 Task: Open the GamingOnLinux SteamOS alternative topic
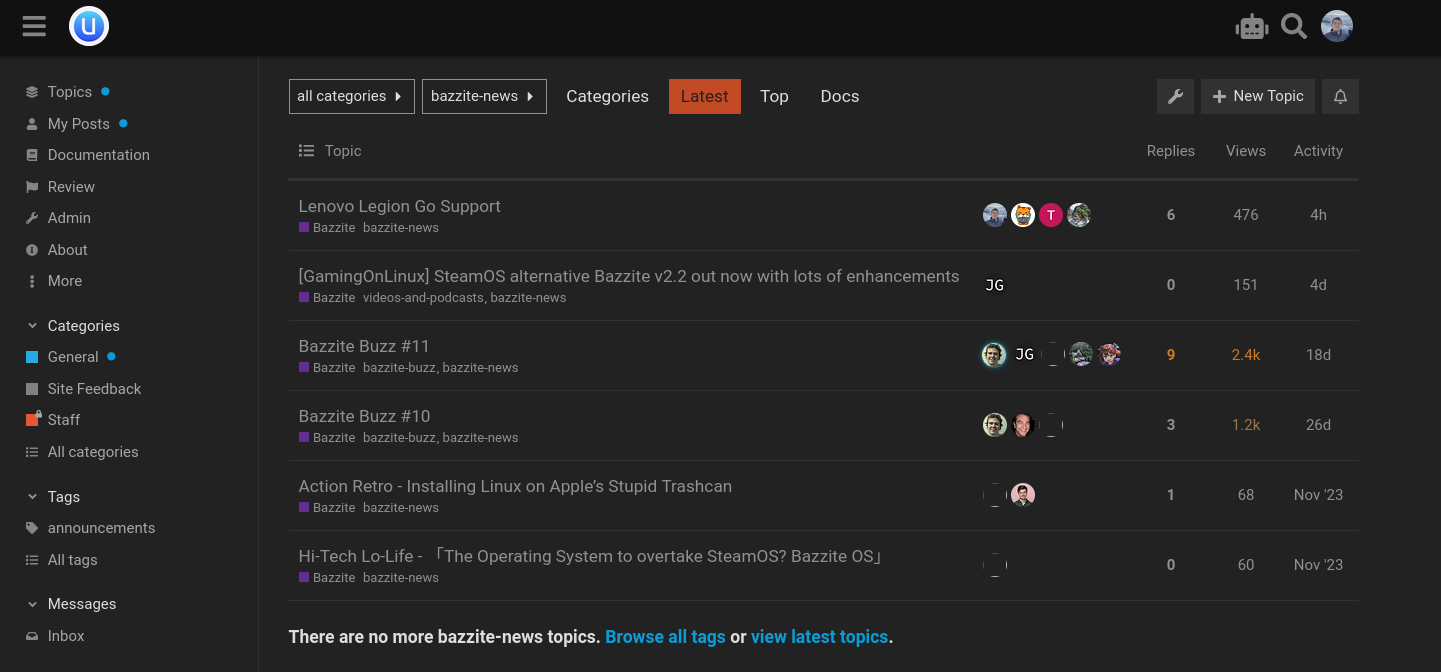pyautogui.click(x=629, y=276)
